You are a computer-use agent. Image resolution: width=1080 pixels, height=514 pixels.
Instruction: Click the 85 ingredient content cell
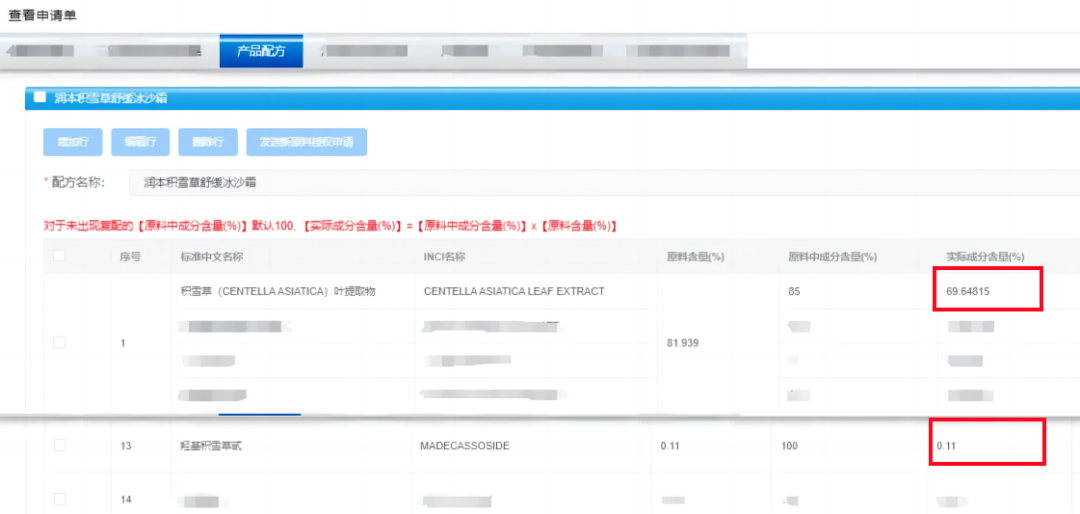pos(794,291)
